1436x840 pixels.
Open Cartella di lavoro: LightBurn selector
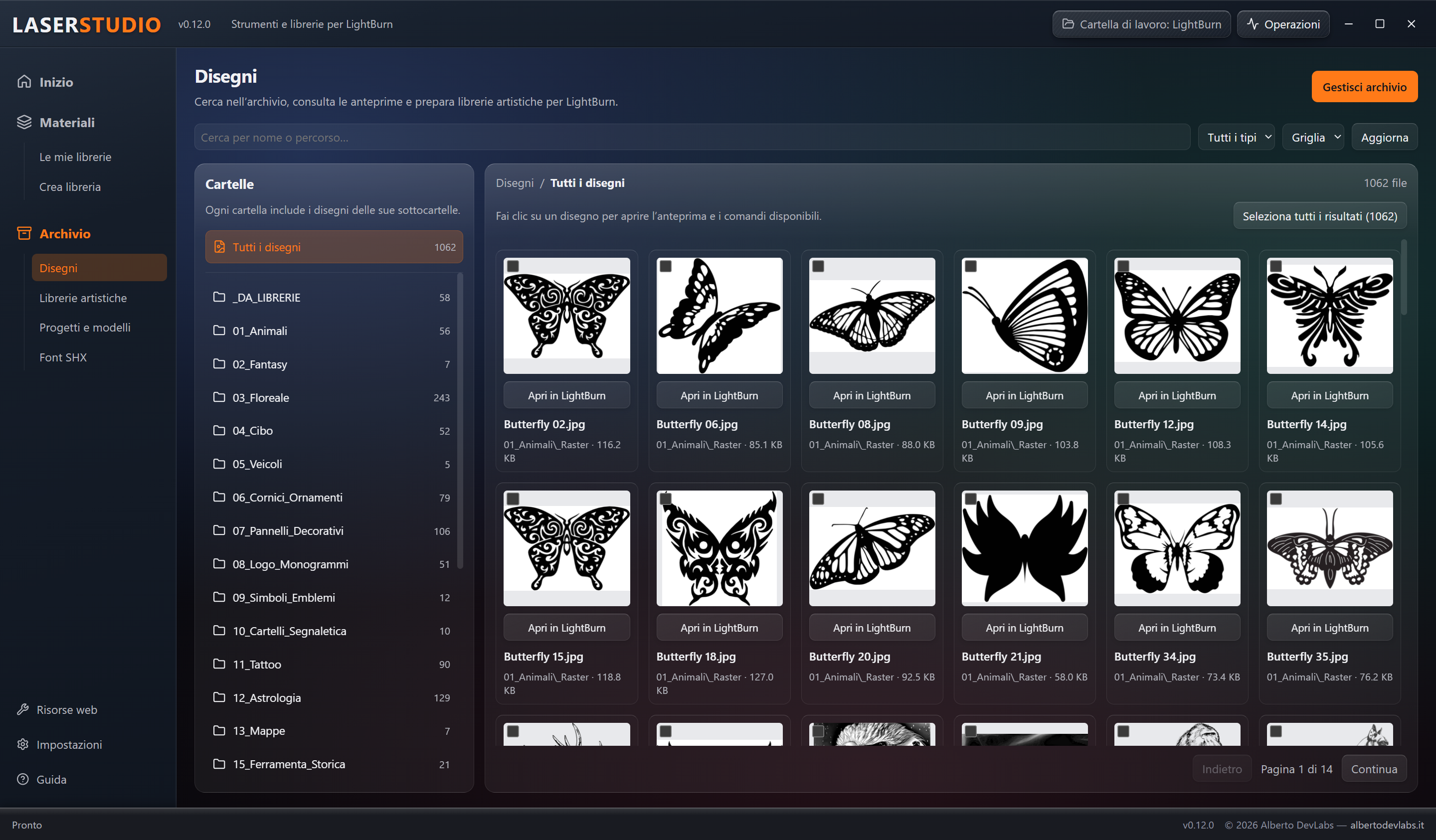pyautogui.click(x=1141, y=24)
